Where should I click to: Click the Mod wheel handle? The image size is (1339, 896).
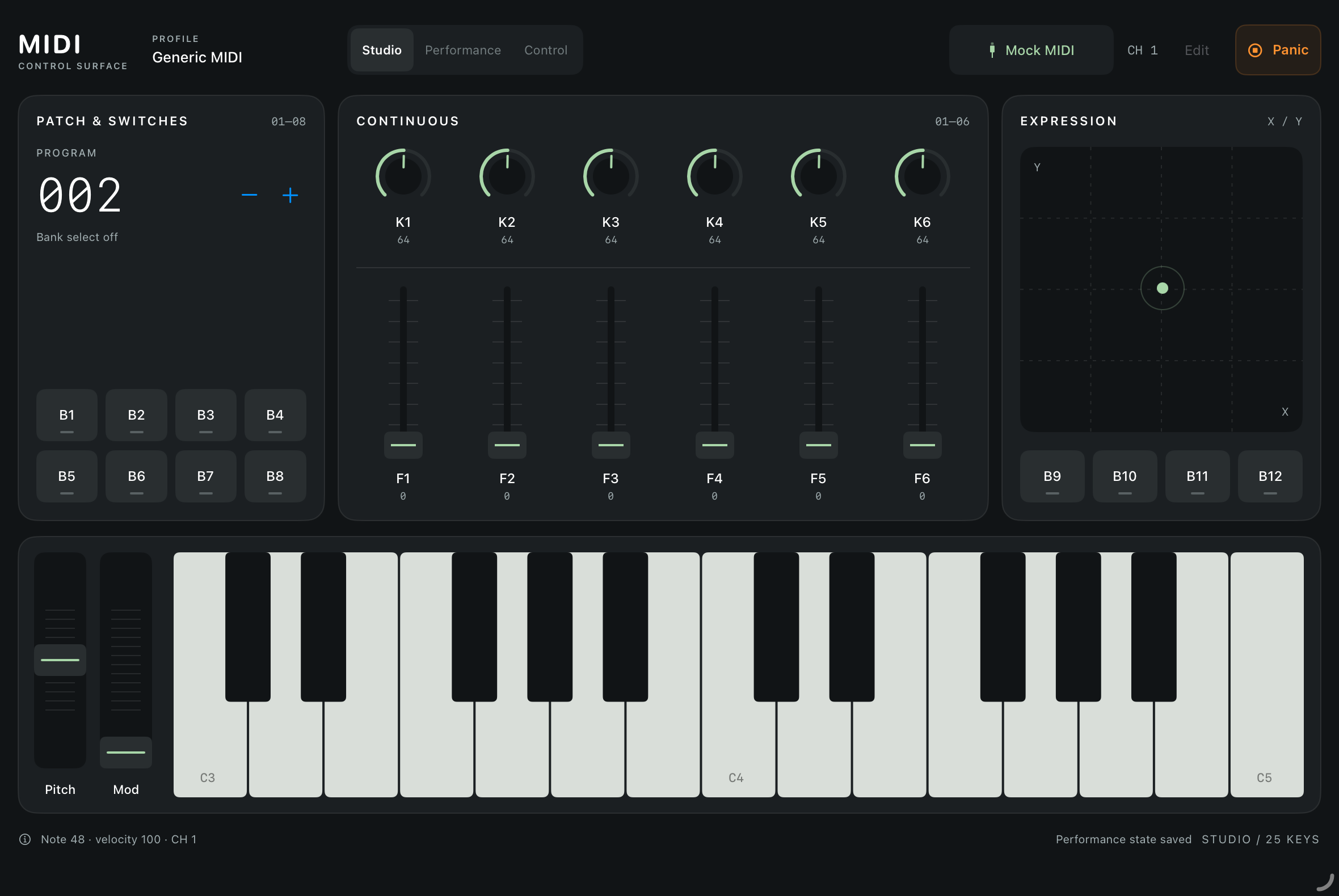coord(126,753)
